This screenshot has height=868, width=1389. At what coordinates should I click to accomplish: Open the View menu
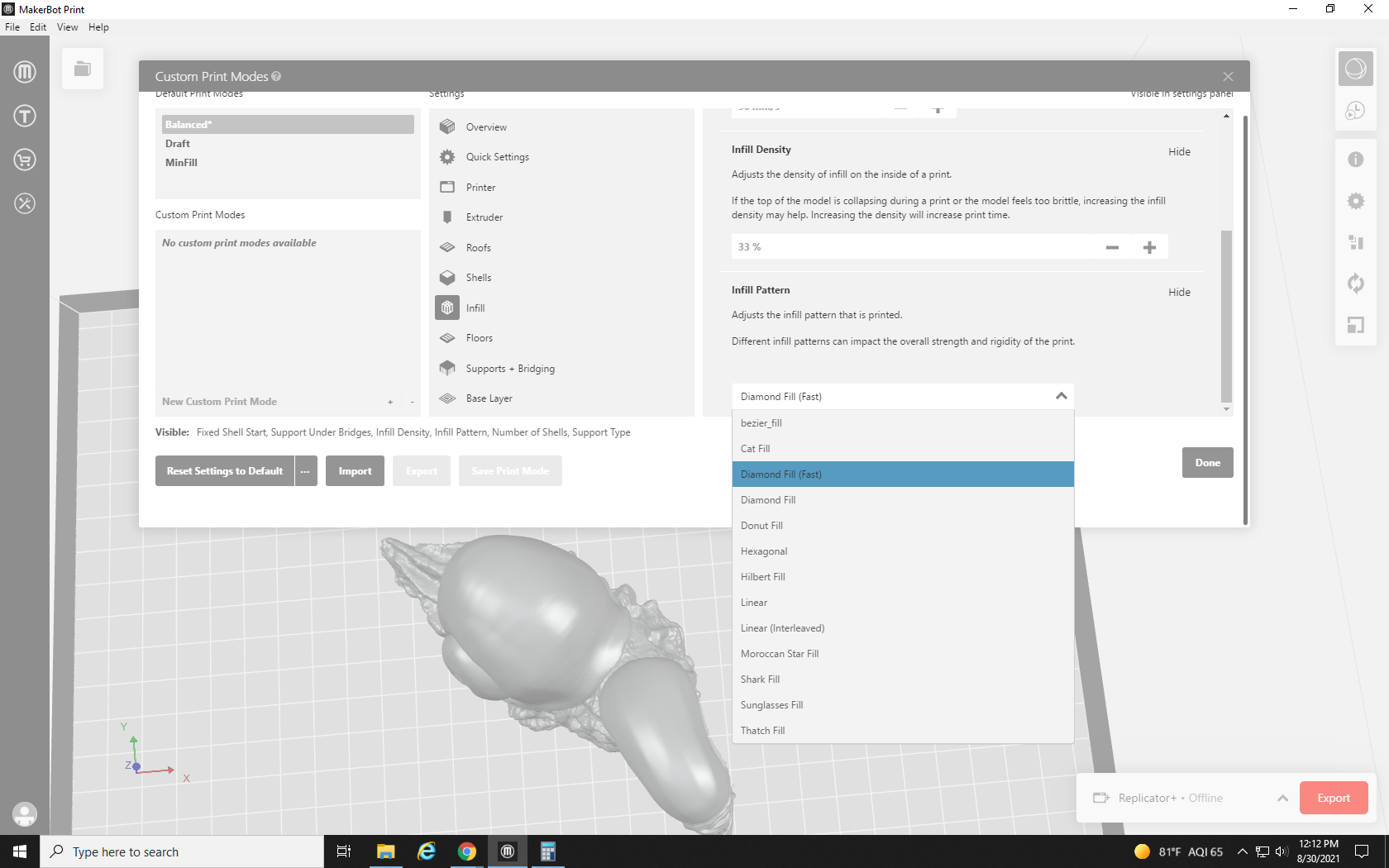[x=67, y=27]
